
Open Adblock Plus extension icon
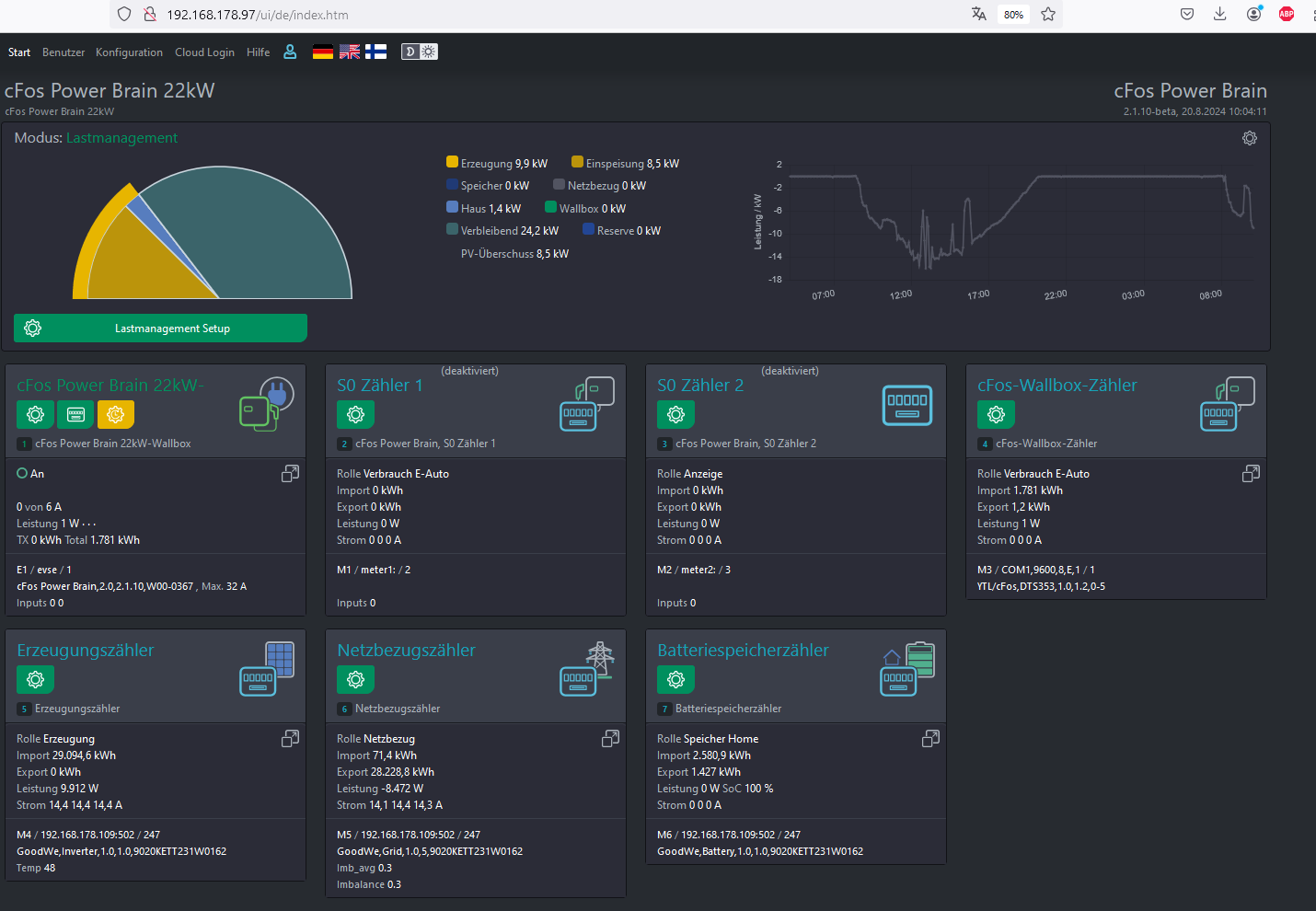point(1287,14)
